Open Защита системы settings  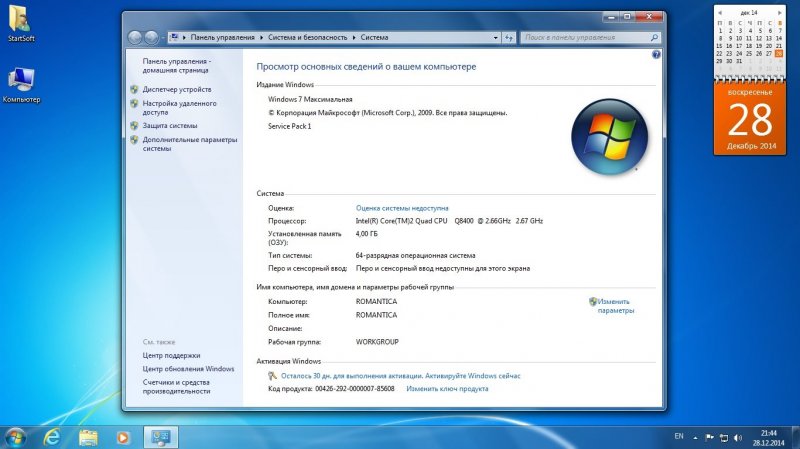point(170,126)
